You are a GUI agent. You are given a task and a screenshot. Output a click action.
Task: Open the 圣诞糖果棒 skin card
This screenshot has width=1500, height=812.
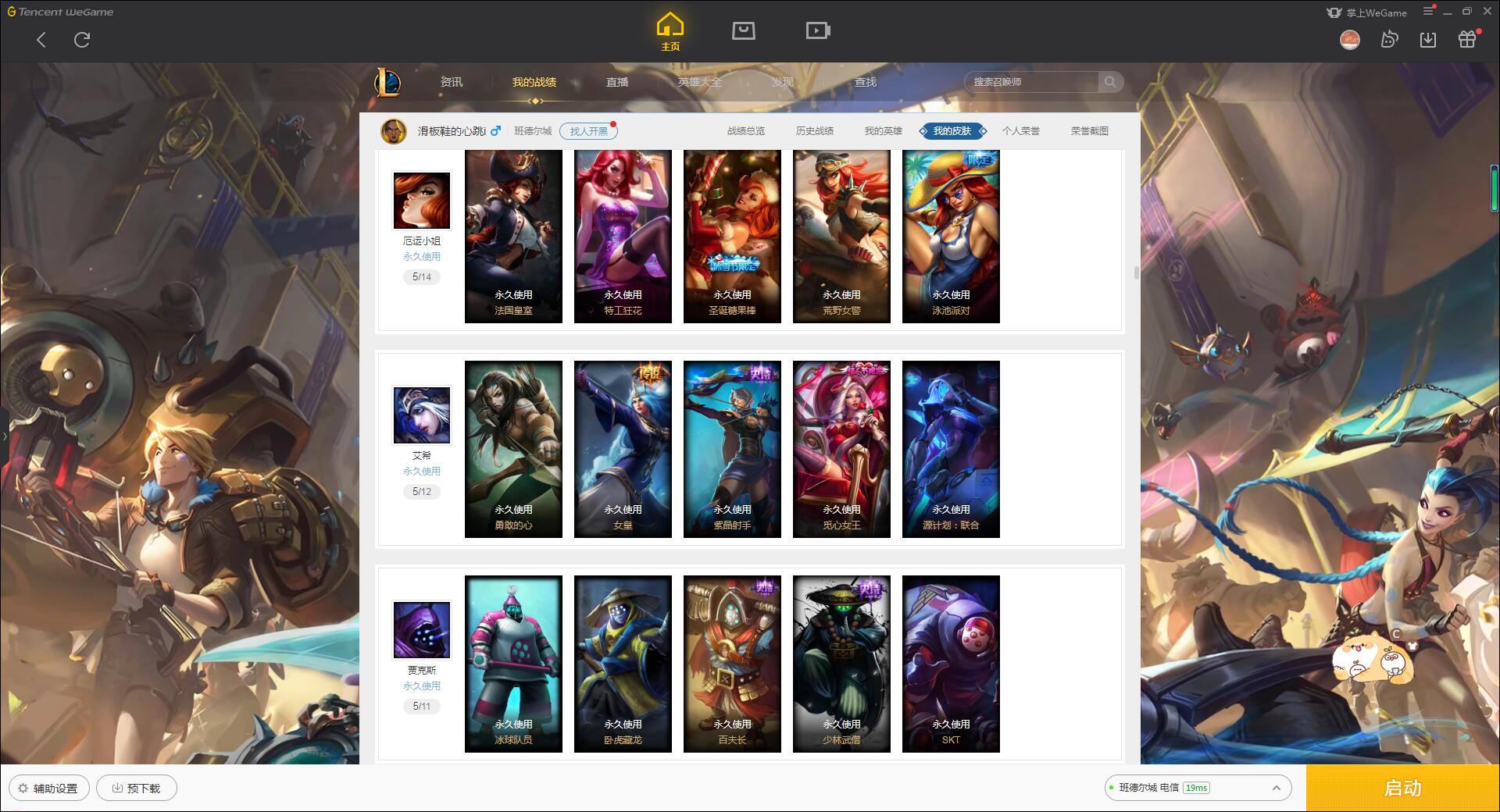point(732,237)
